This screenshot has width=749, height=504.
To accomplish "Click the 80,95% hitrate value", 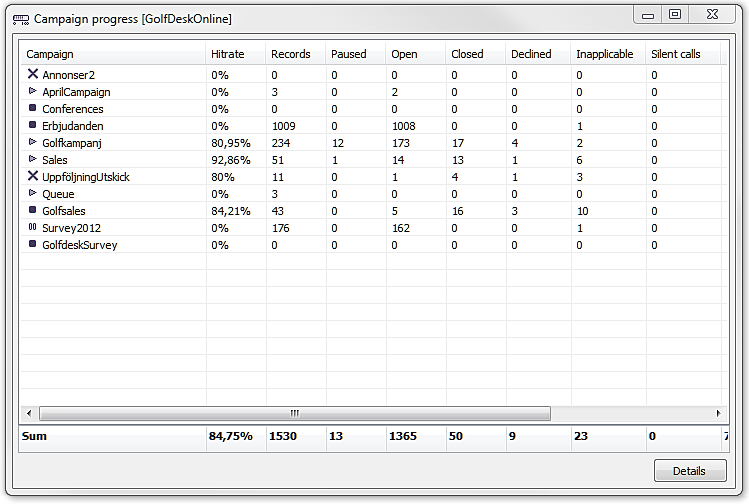I will point(231,143).
